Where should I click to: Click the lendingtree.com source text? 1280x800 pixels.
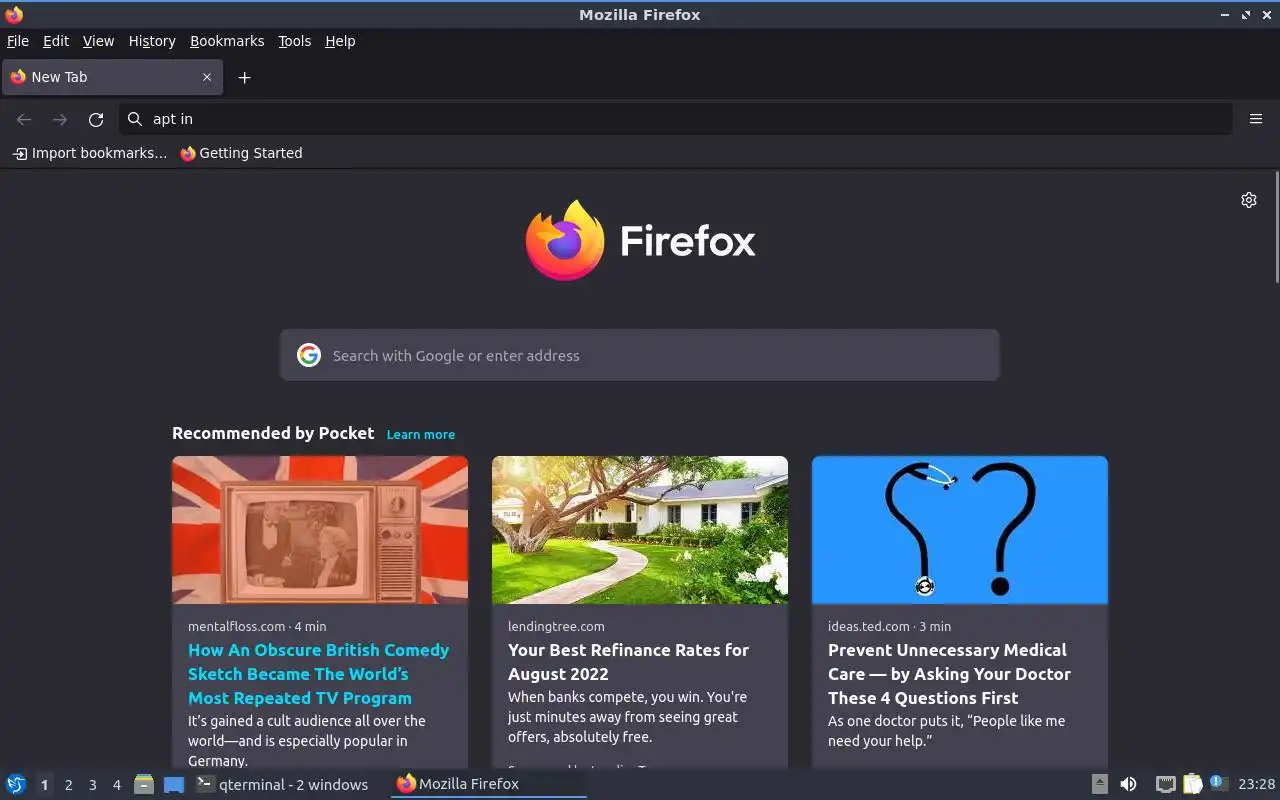(556, 626)
